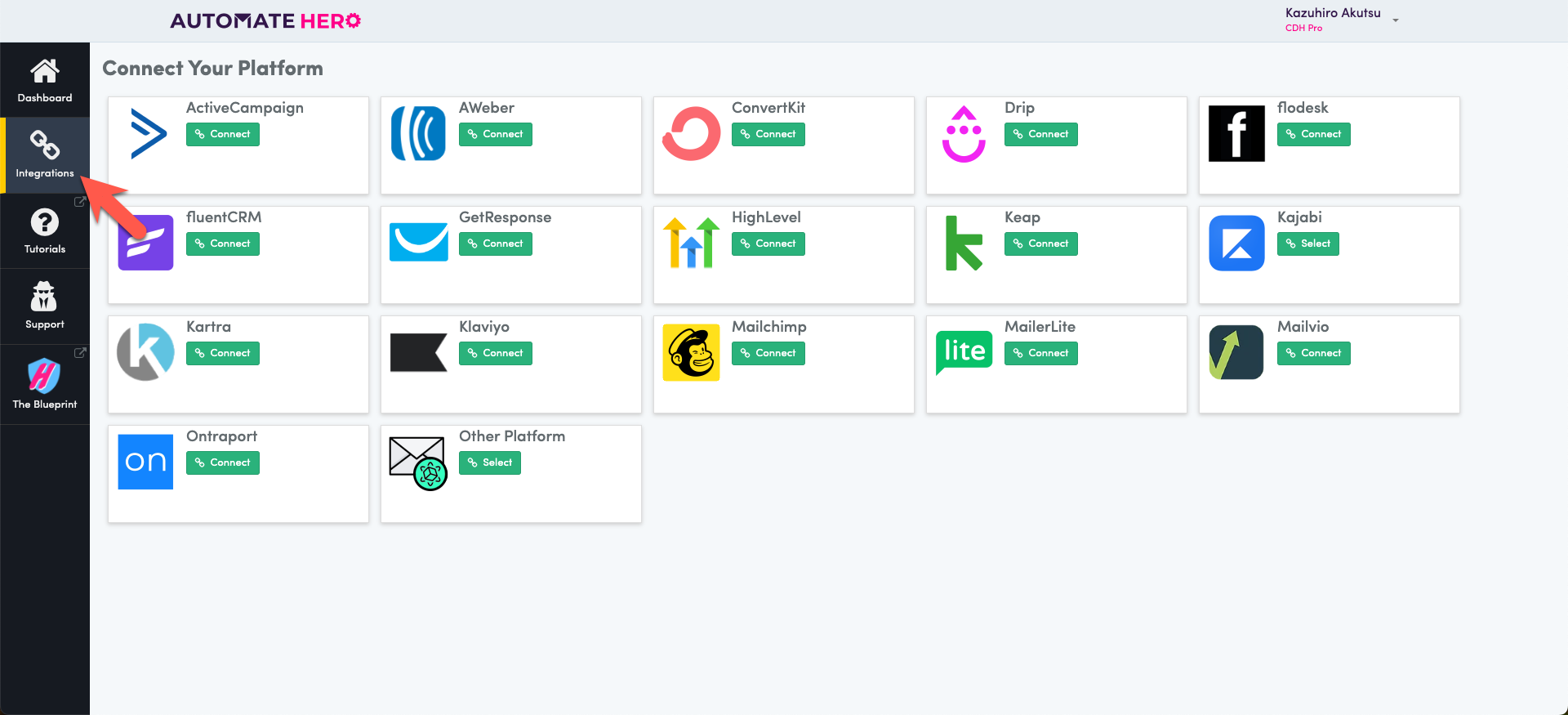This screenshot has height=715, width=1568.
Task: Connect the MailerLite platform
Action: coord(1041,353)
